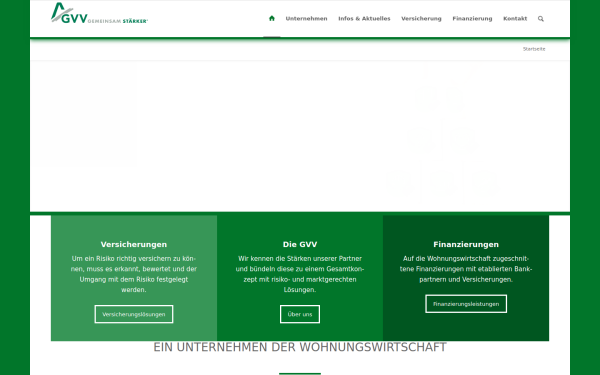
Task: Open the search magnifier icon
Action: click(x=541, y=19)
